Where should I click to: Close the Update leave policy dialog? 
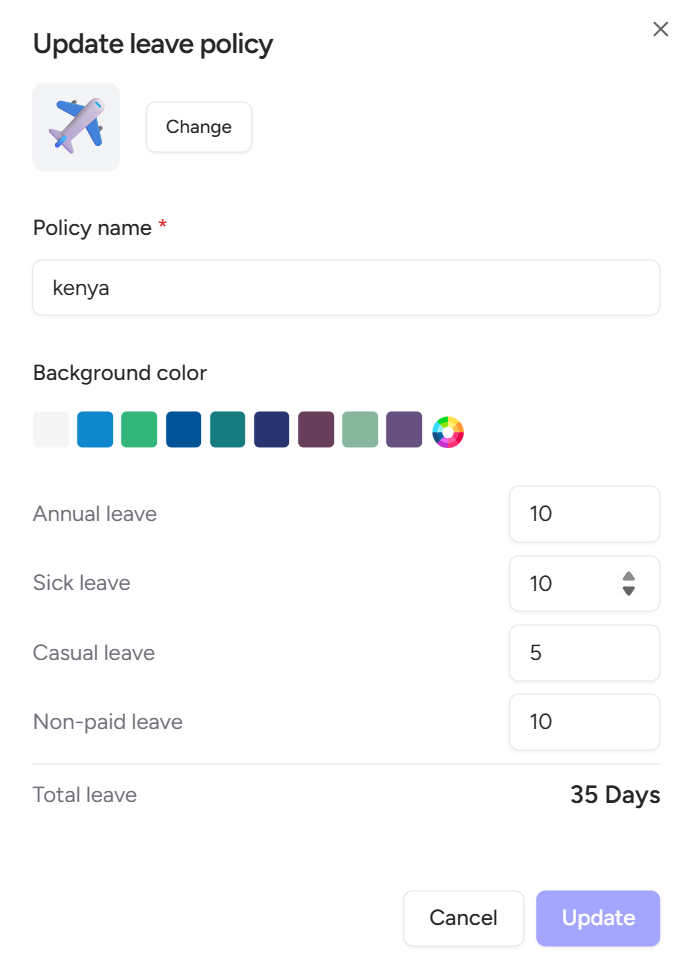click(660, 29)
